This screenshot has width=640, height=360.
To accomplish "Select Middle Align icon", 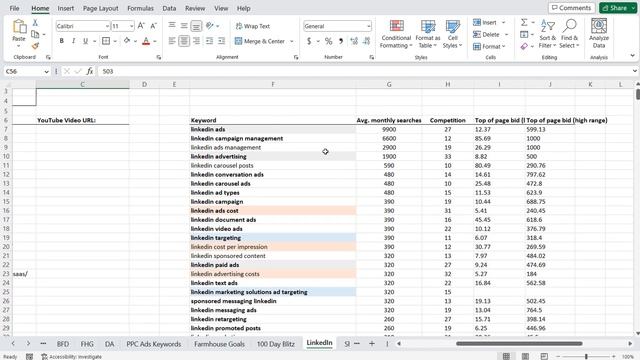I will [184, 26].
